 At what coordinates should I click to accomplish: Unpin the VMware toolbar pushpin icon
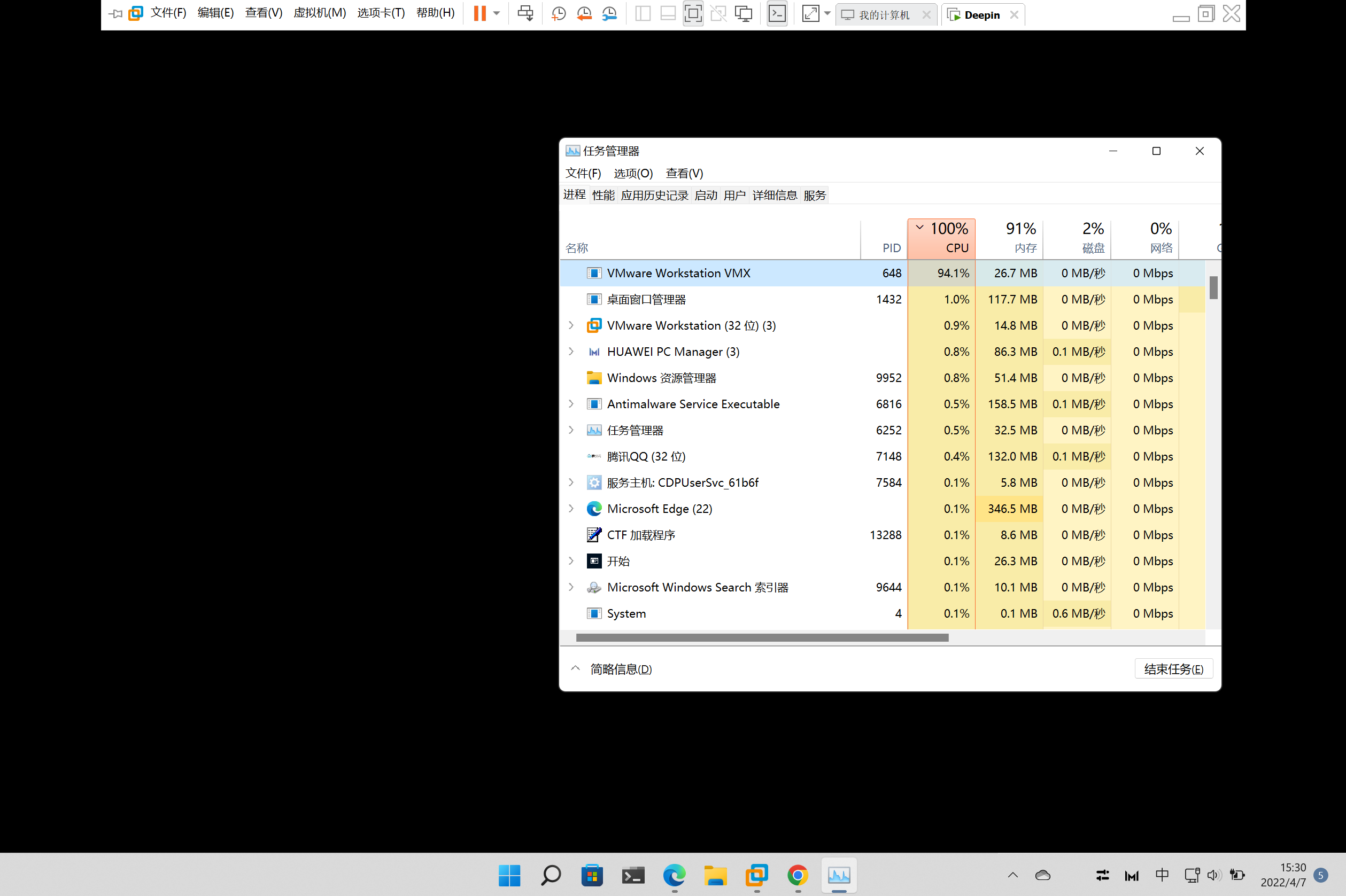coord(115,14)
